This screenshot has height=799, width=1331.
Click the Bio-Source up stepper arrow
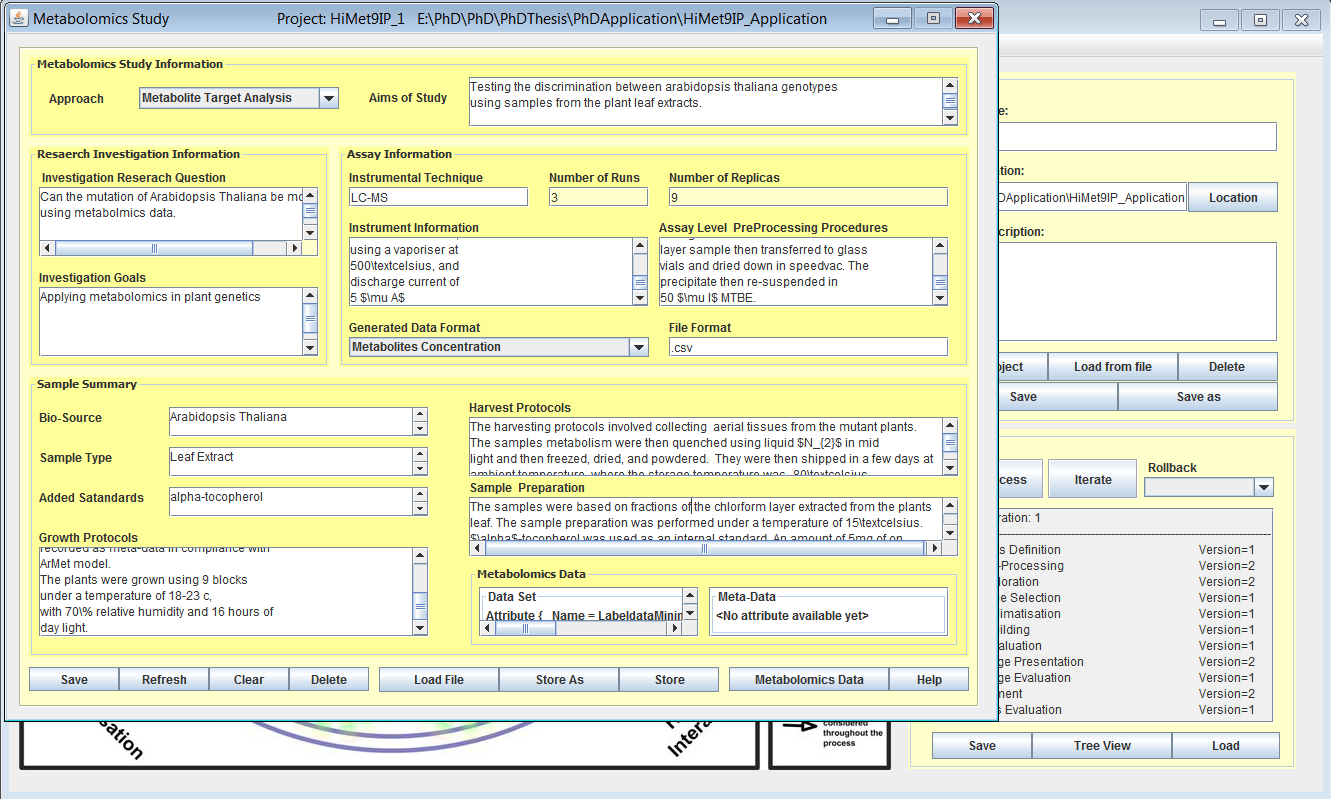420,414
